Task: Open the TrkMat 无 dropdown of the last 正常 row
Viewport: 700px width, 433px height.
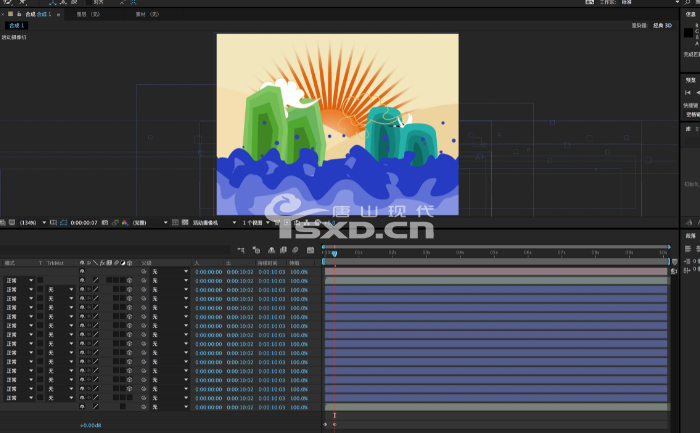Action: point(60,398)
